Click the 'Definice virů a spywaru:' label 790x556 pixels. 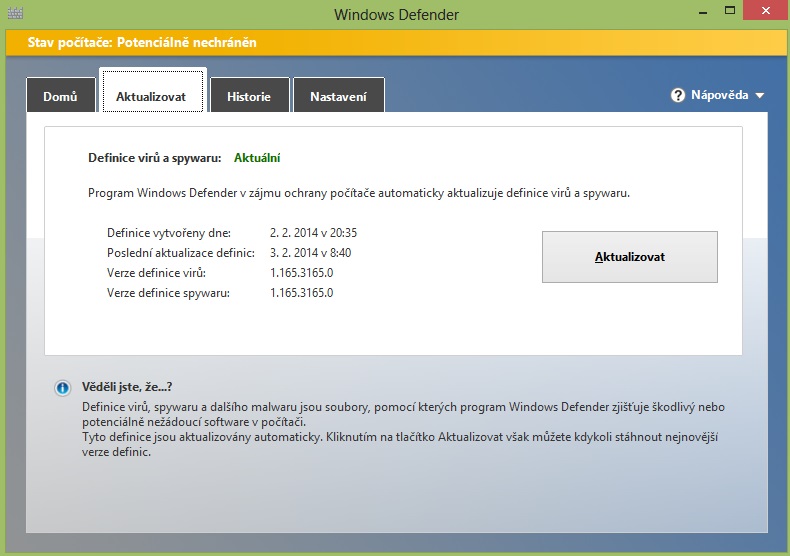point(155,158)
